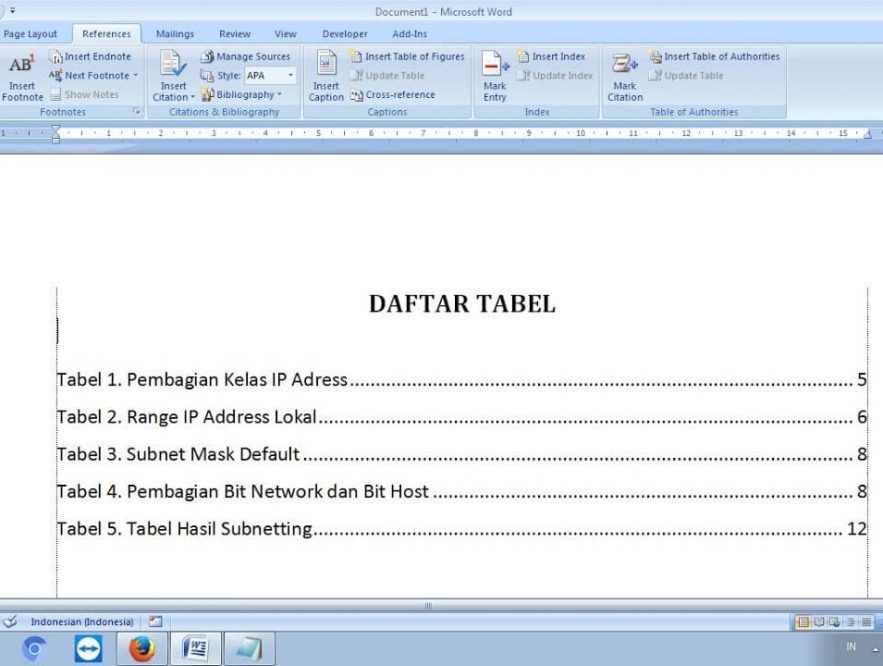Open the blue circular browser in taskbar
This screenshot has height=666, width=883.
click(34, 649)
